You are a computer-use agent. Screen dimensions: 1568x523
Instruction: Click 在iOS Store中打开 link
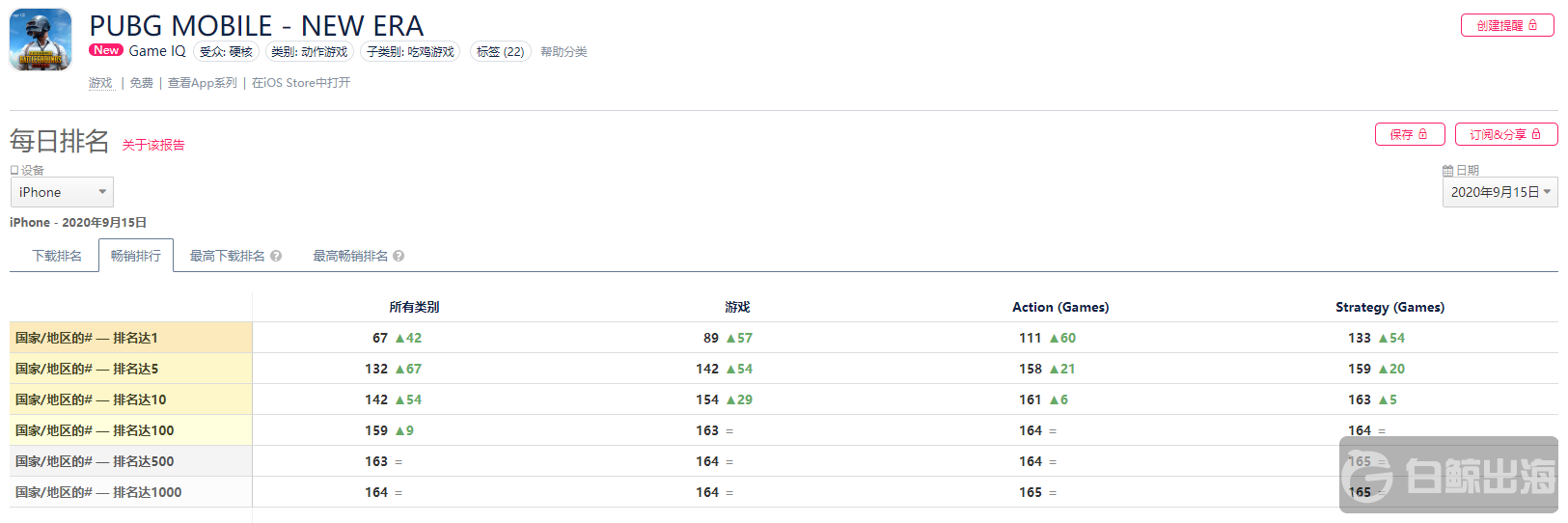click(x=301, y=83)
